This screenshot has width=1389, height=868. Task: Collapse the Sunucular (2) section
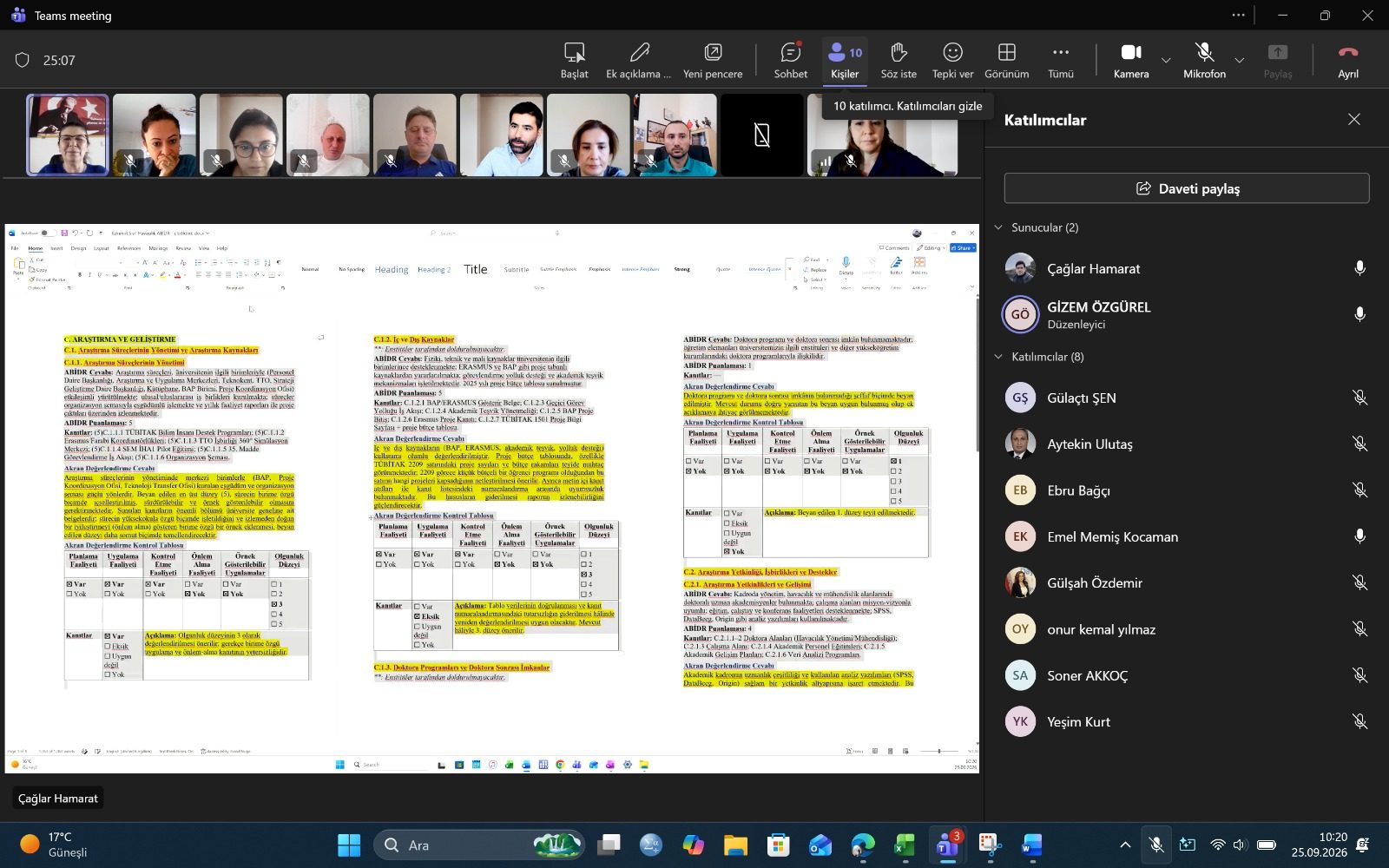(x=998, y=227)
